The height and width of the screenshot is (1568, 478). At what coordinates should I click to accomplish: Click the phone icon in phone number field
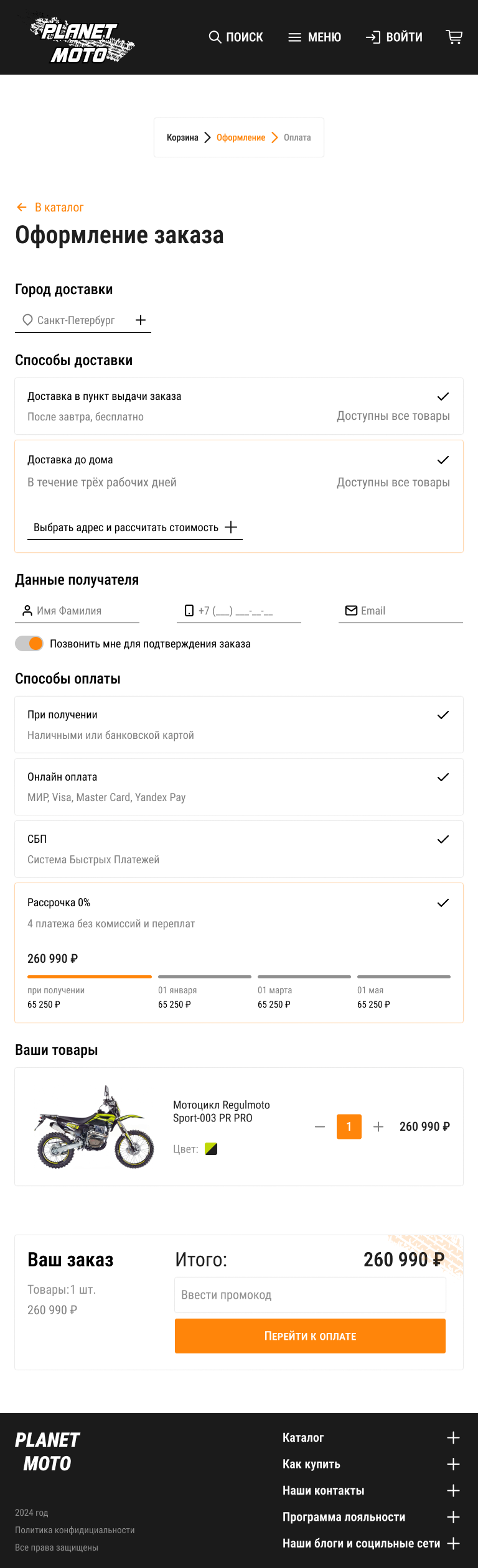coord(189,610)
